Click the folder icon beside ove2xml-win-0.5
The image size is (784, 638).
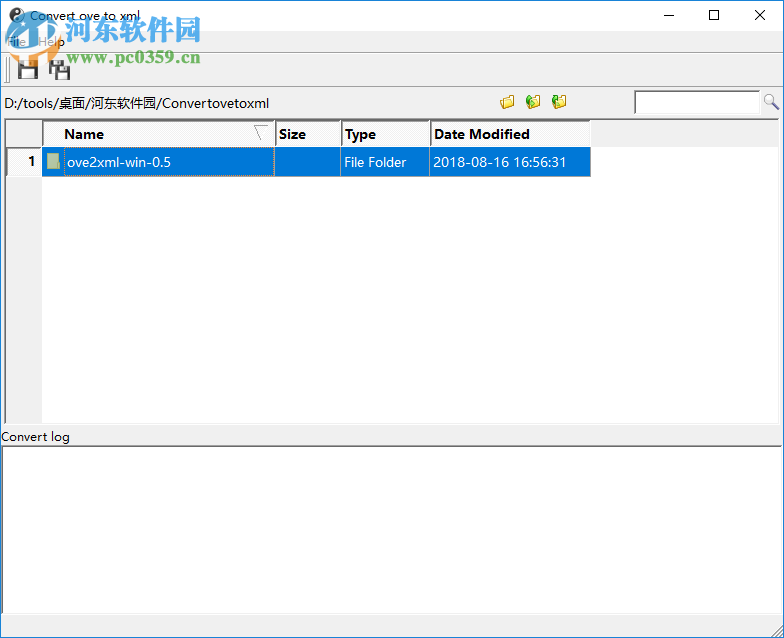(53, 162)
